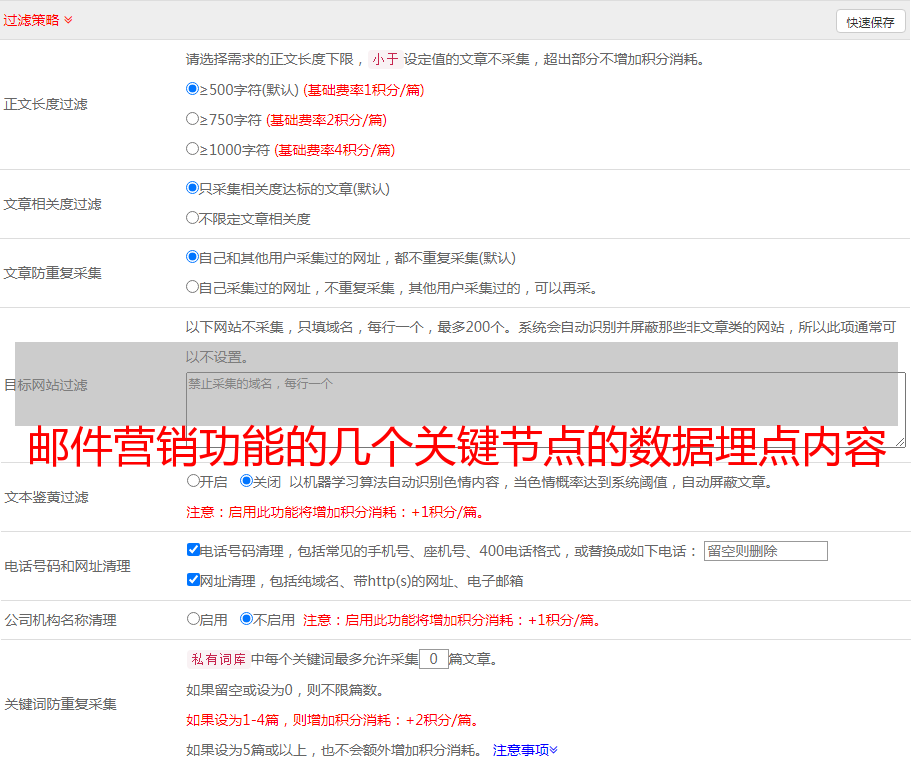
Task: Click the 私有词库 tag label
Action: coord(215,660)
